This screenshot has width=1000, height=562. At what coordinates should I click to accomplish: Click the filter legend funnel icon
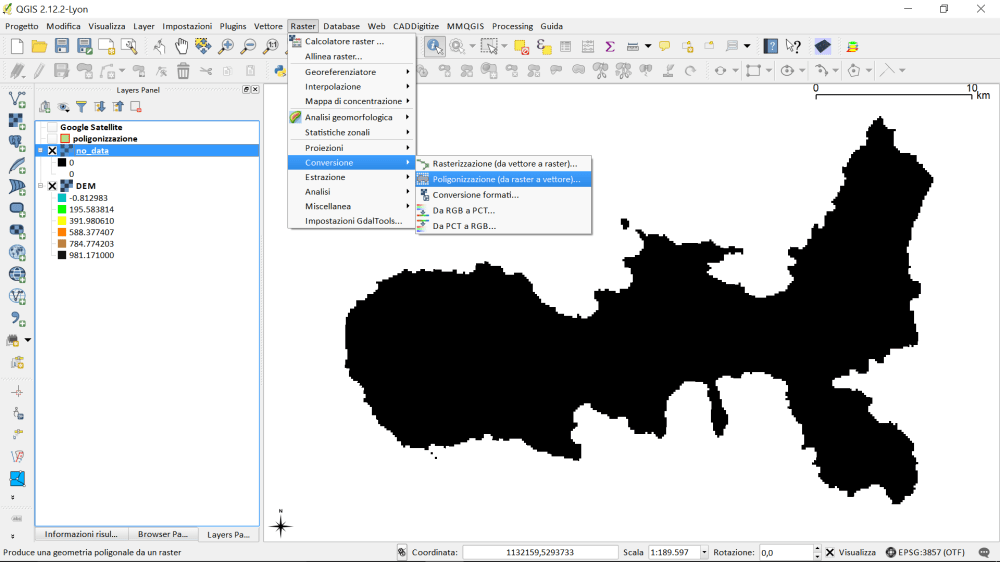(81, 107)
